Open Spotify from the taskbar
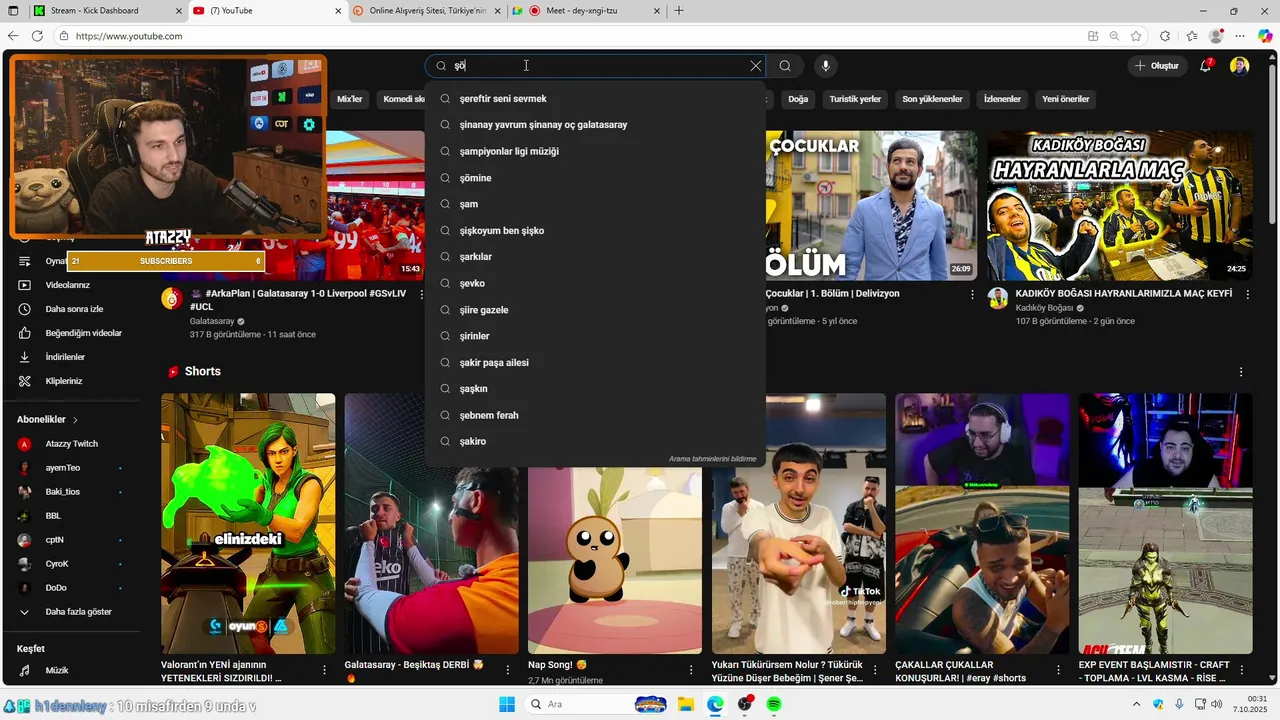The width and height of the screenshot is (1280, 720). click(774, 705)
